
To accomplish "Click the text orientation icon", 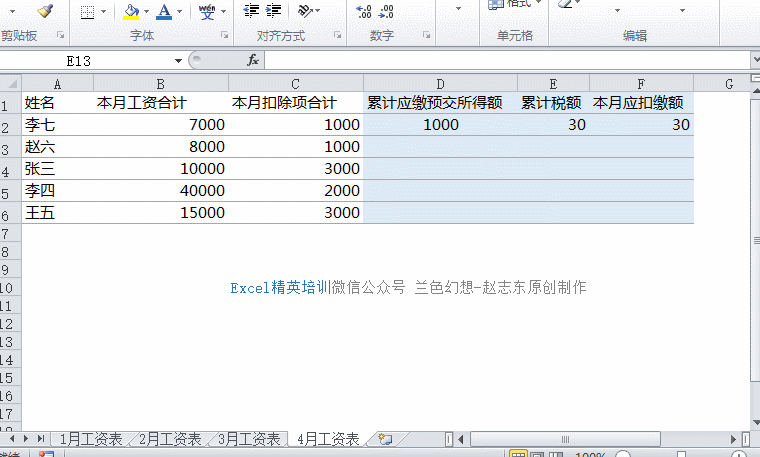I will click(305, 11).
